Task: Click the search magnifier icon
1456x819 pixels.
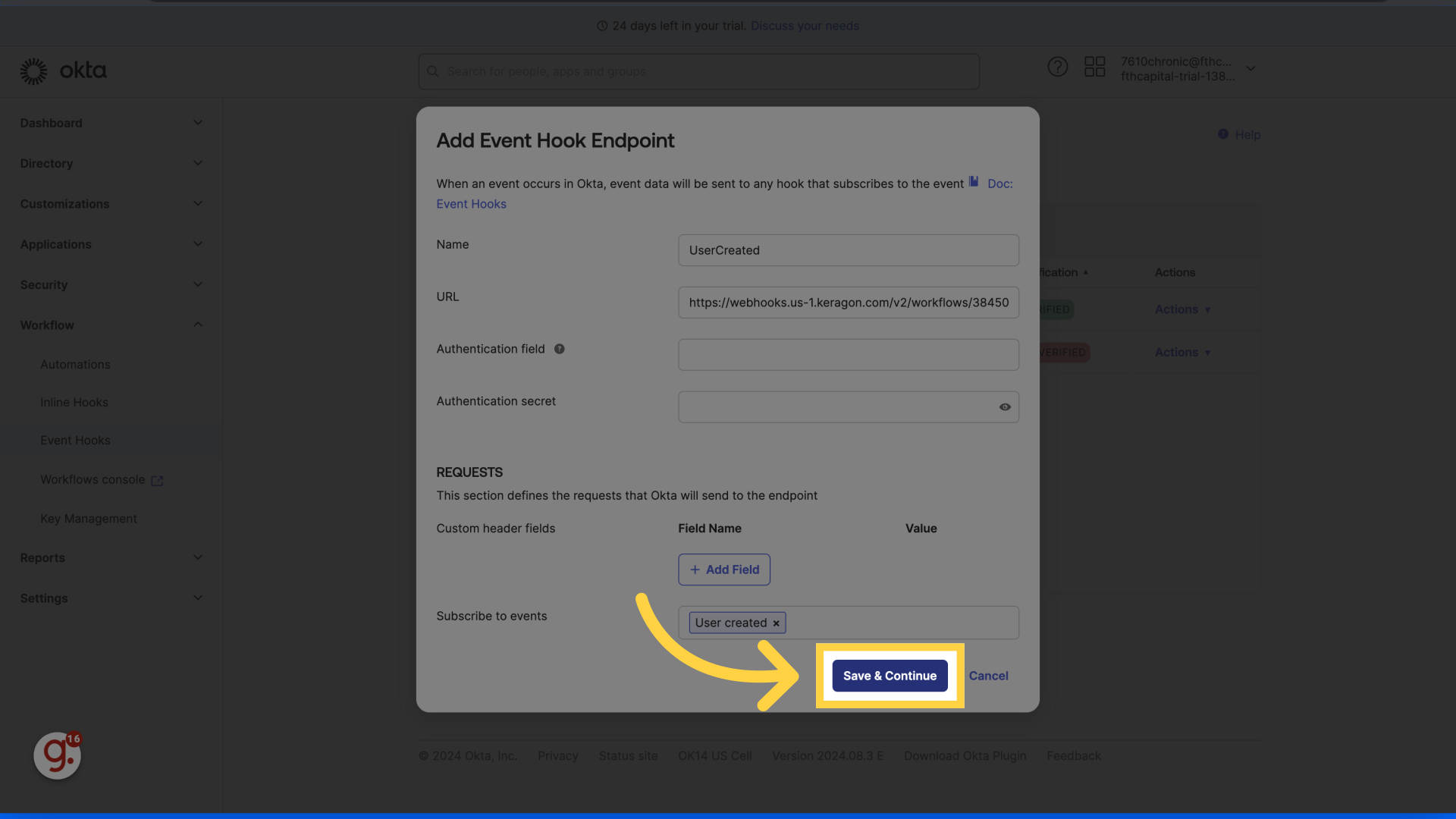Action: (433, 71)
